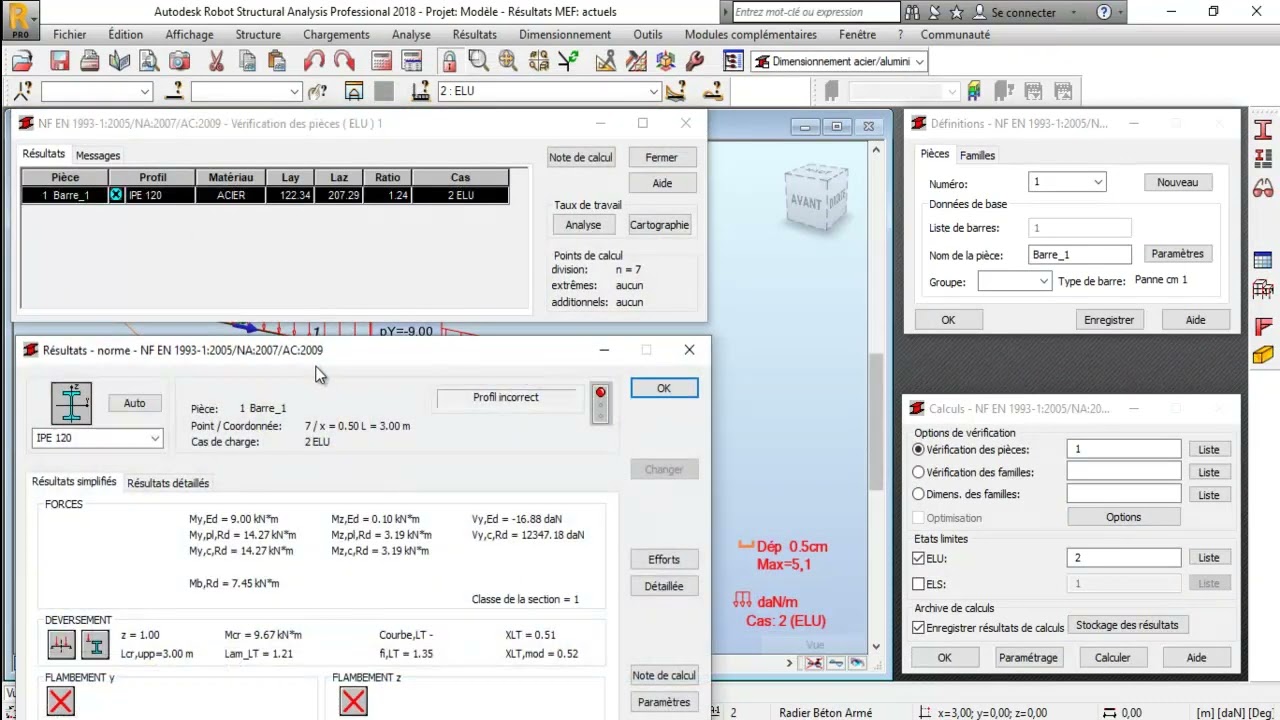Click the Stockage des résultats button
Viewport: 1280px width, 720px height.
coord(1127,625)
